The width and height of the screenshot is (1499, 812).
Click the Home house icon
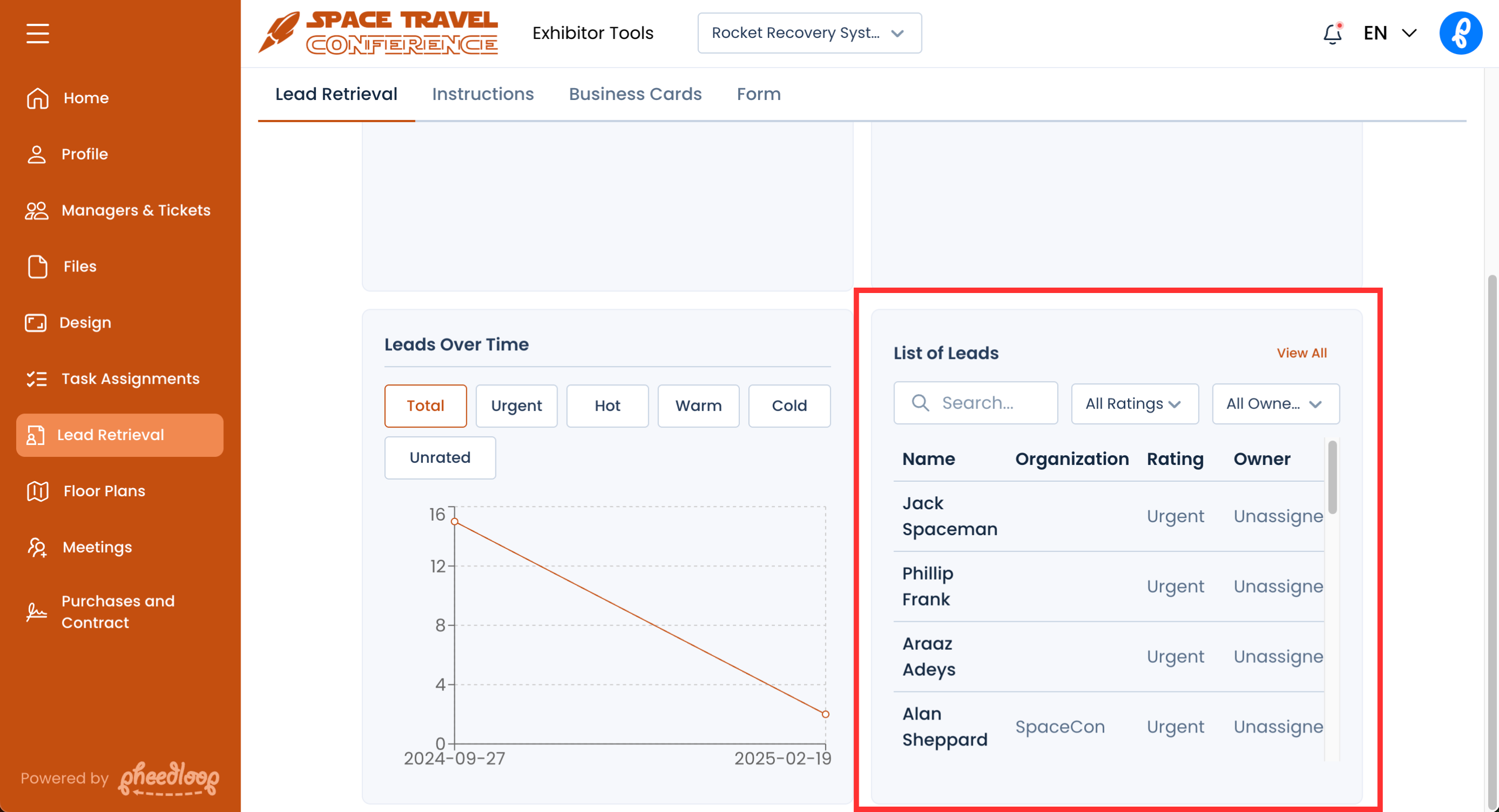tap(38, 98)
